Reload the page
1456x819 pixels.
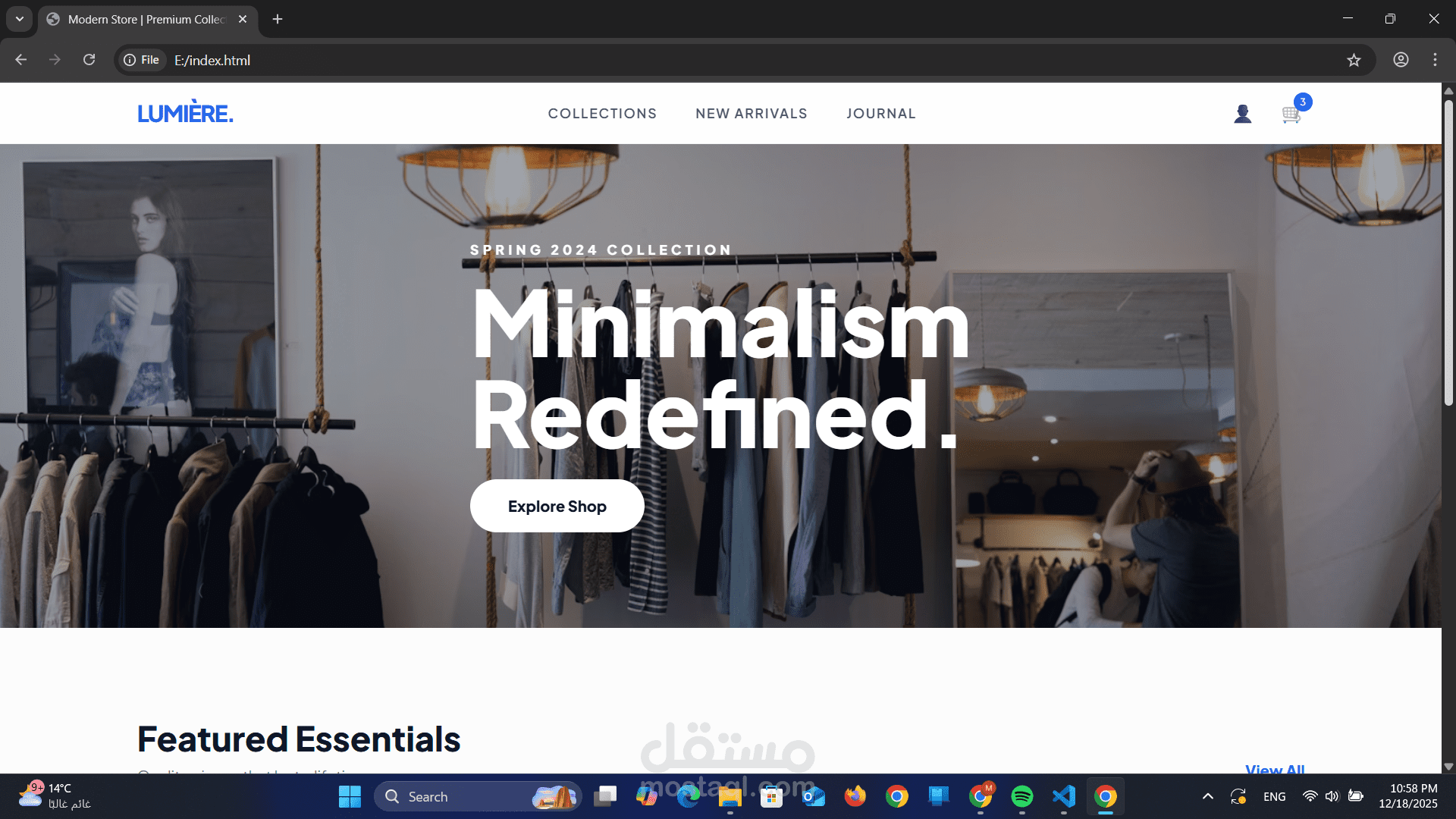coord(89,60)
